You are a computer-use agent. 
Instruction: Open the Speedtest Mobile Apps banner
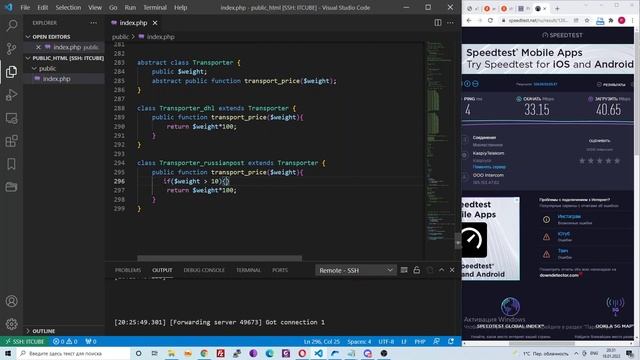pyautogui.click(x=548, y=59)
